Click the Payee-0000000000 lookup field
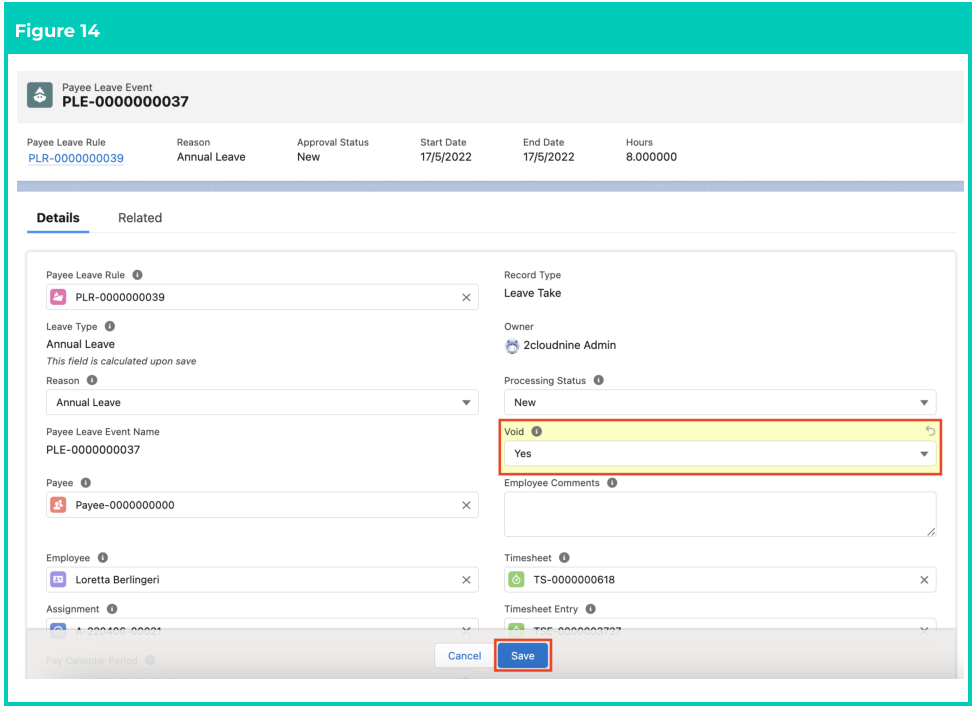This screenshot has width=976, height=708. click(262, 505)
